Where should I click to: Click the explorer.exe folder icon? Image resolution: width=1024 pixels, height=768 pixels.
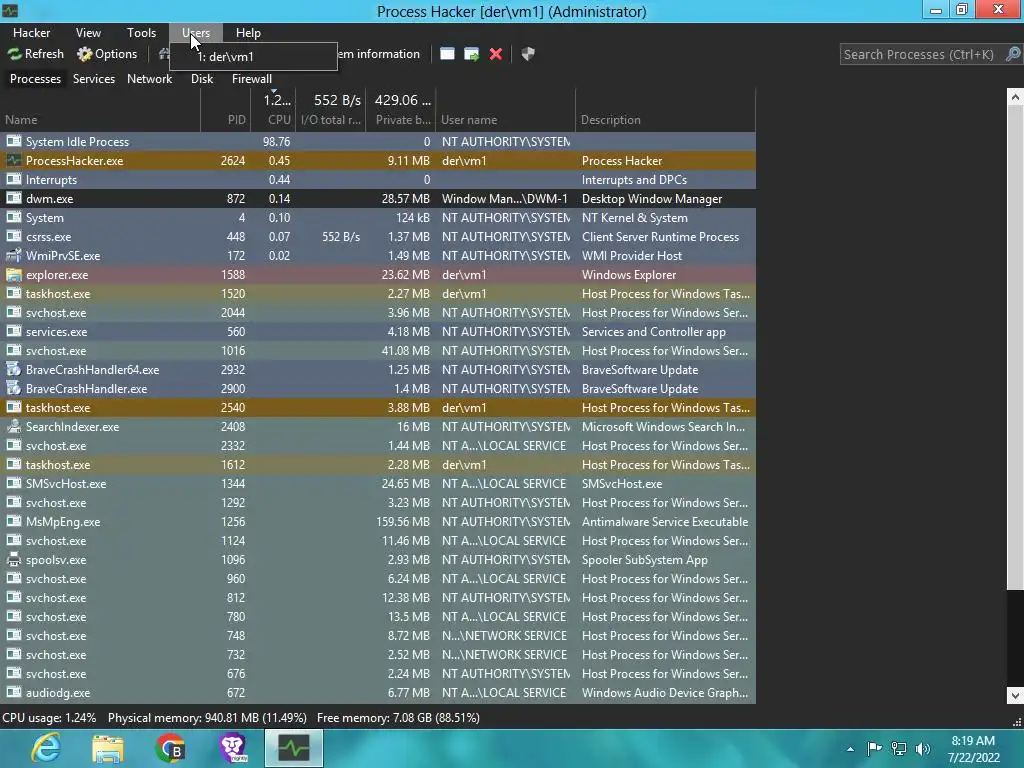13,275
